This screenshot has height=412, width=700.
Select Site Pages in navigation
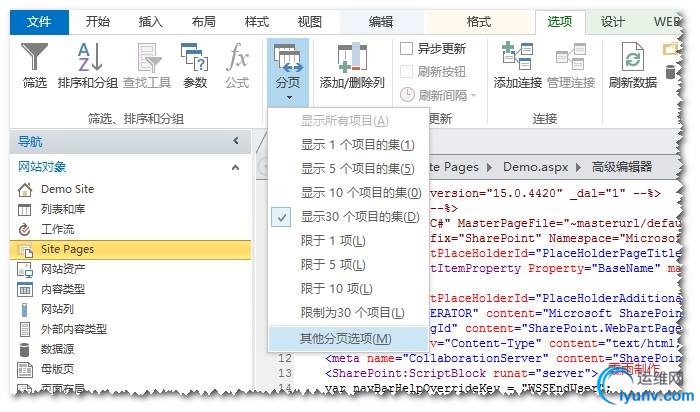coord(130,250)
